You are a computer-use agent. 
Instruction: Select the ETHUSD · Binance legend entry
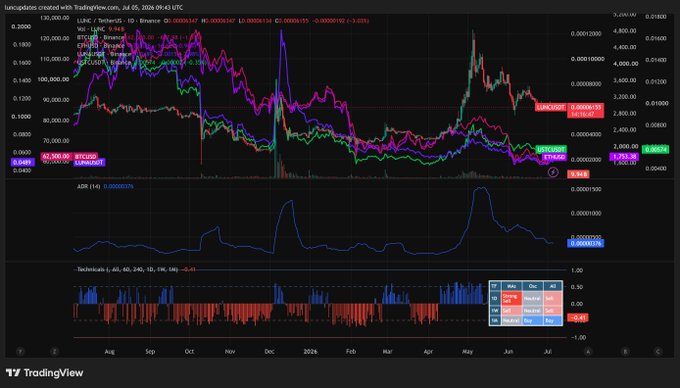pyautogui.click(x=101, y=46)
